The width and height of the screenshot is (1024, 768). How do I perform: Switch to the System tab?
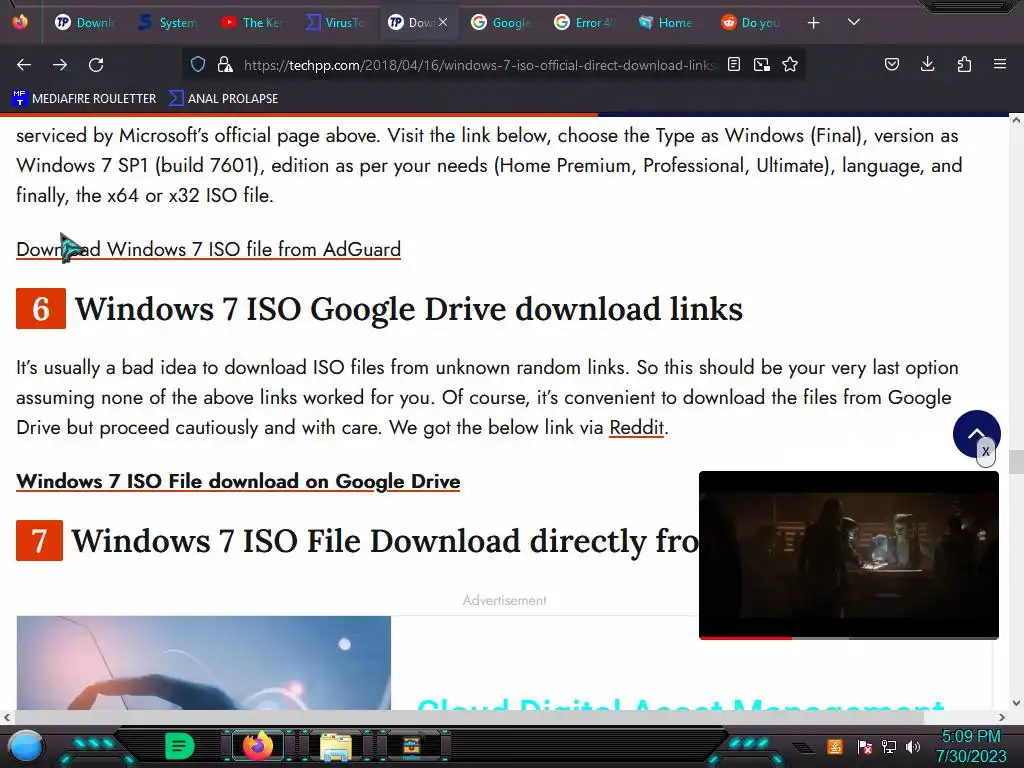click(167, 23)
